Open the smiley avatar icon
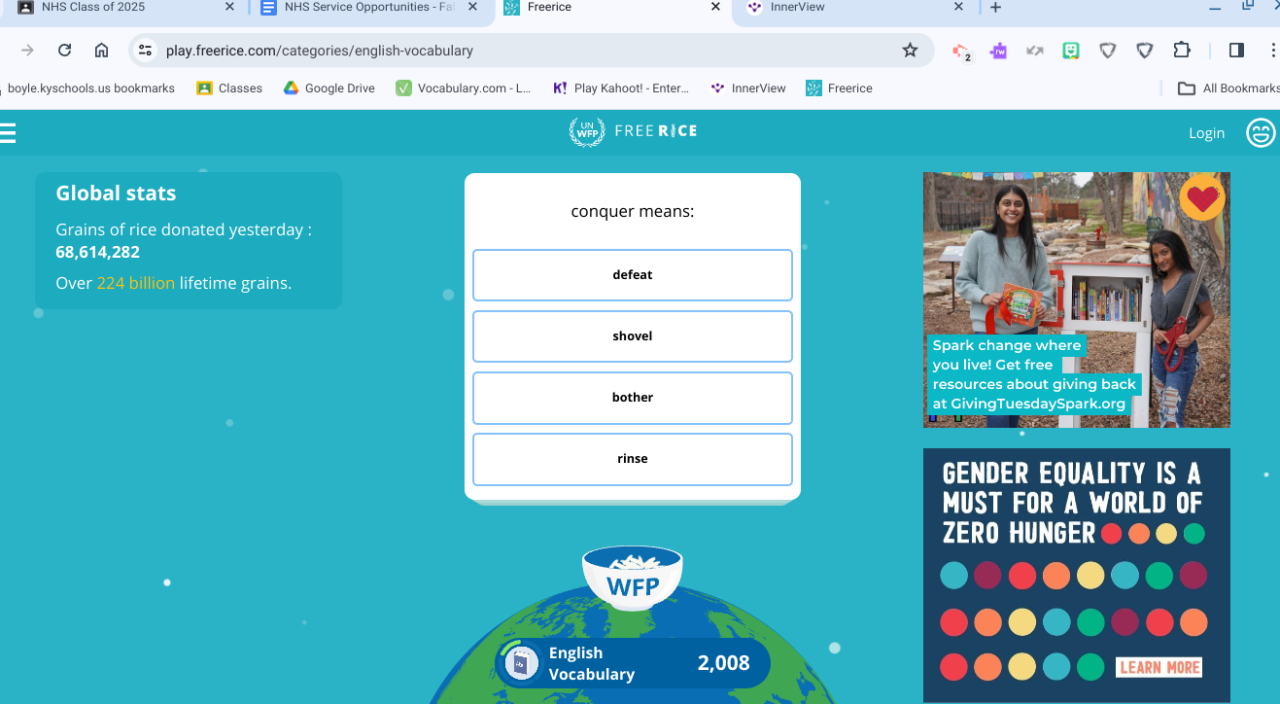Viewport: 1280px width, 704px height. [1261, 132]
